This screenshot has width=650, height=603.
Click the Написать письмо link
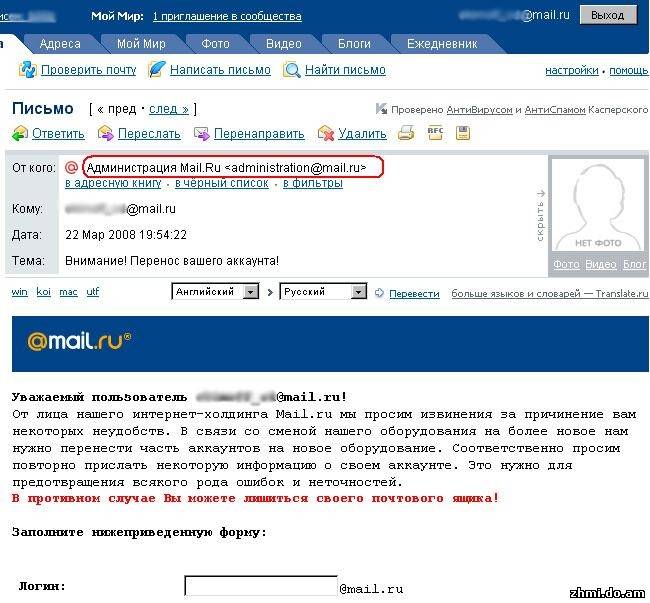click(x=220, y=70)
